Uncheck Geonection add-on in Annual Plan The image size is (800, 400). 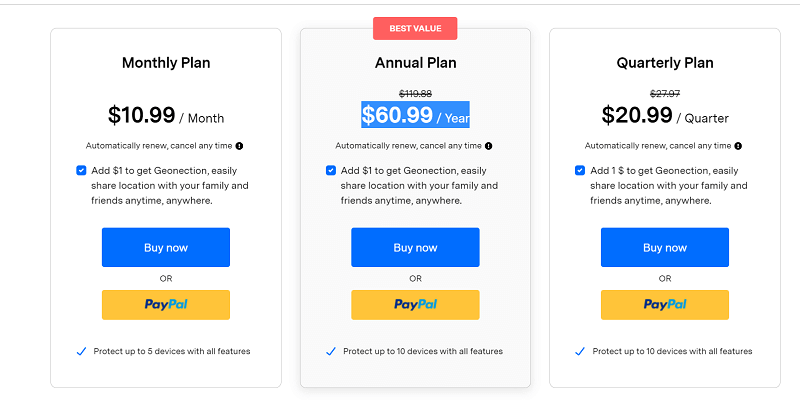click(331, 171)
